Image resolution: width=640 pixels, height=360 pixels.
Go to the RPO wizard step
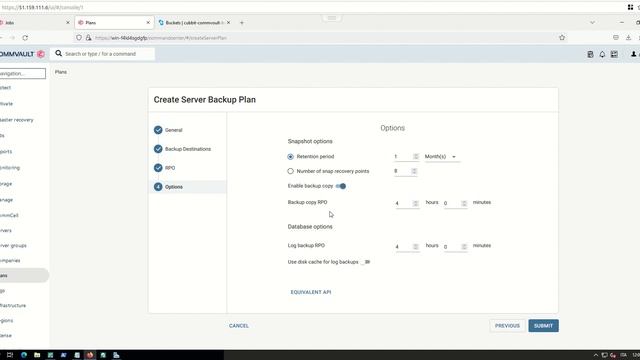(x=170, y=168)
